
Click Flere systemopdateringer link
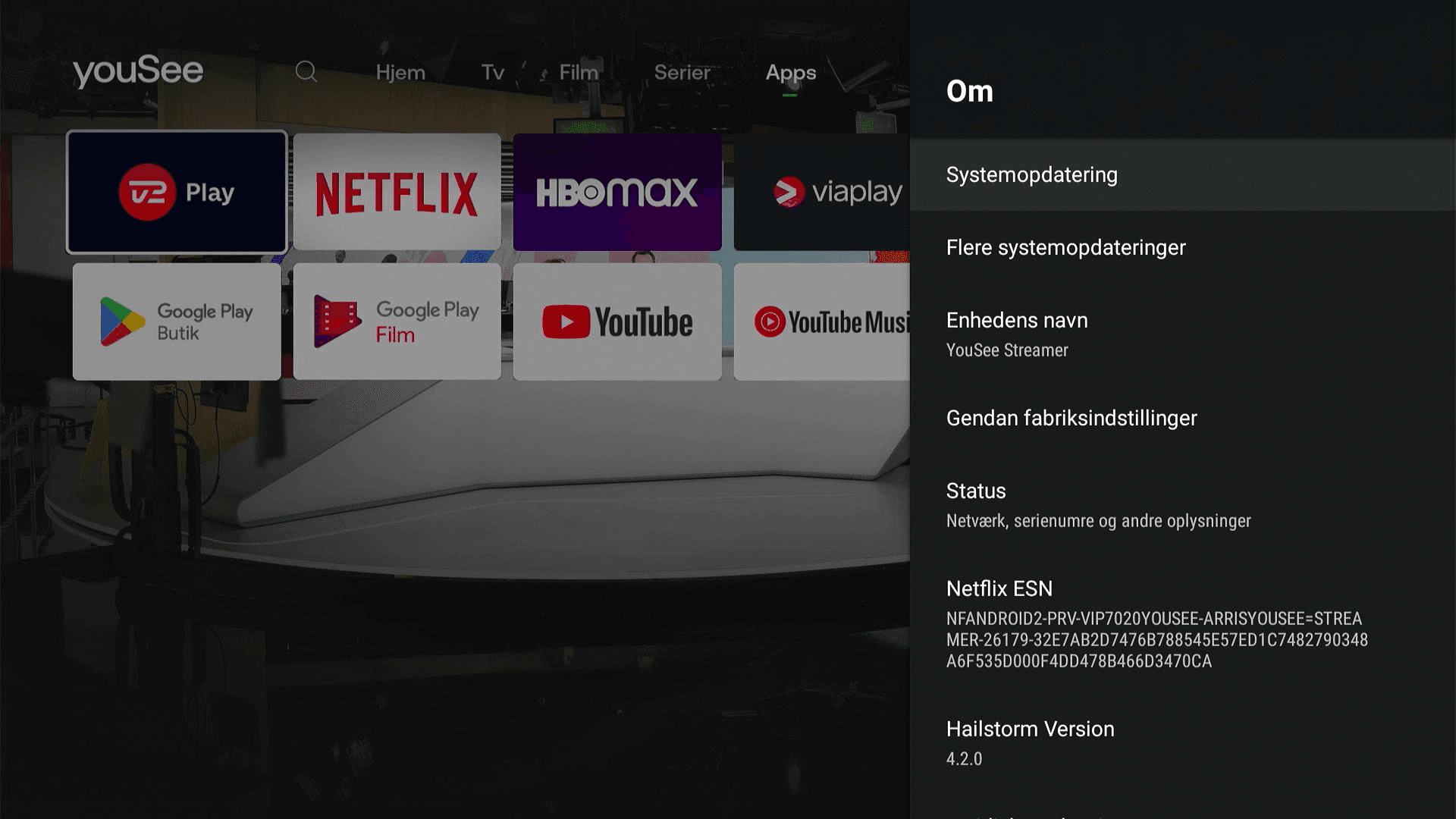pos(1066,247)
